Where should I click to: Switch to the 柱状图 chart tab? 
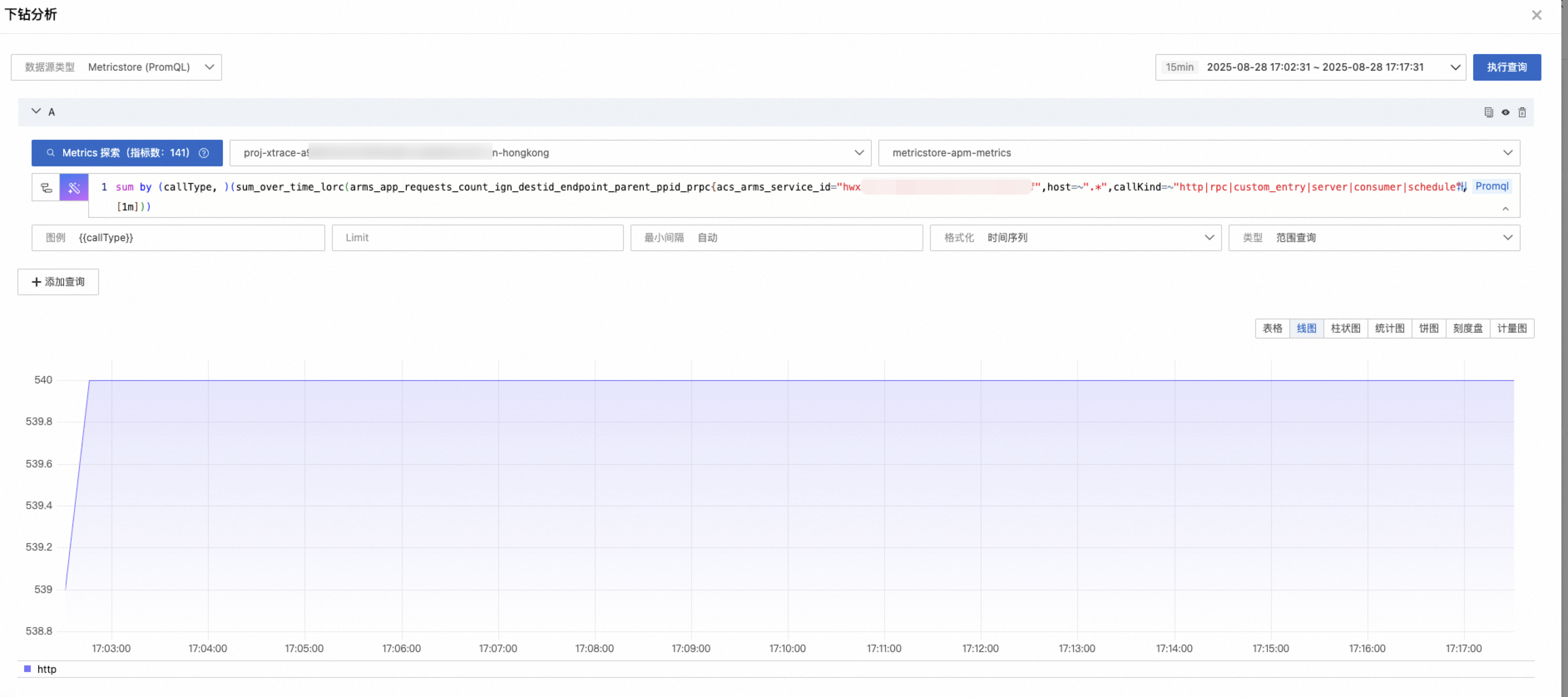coord(1345,328)
